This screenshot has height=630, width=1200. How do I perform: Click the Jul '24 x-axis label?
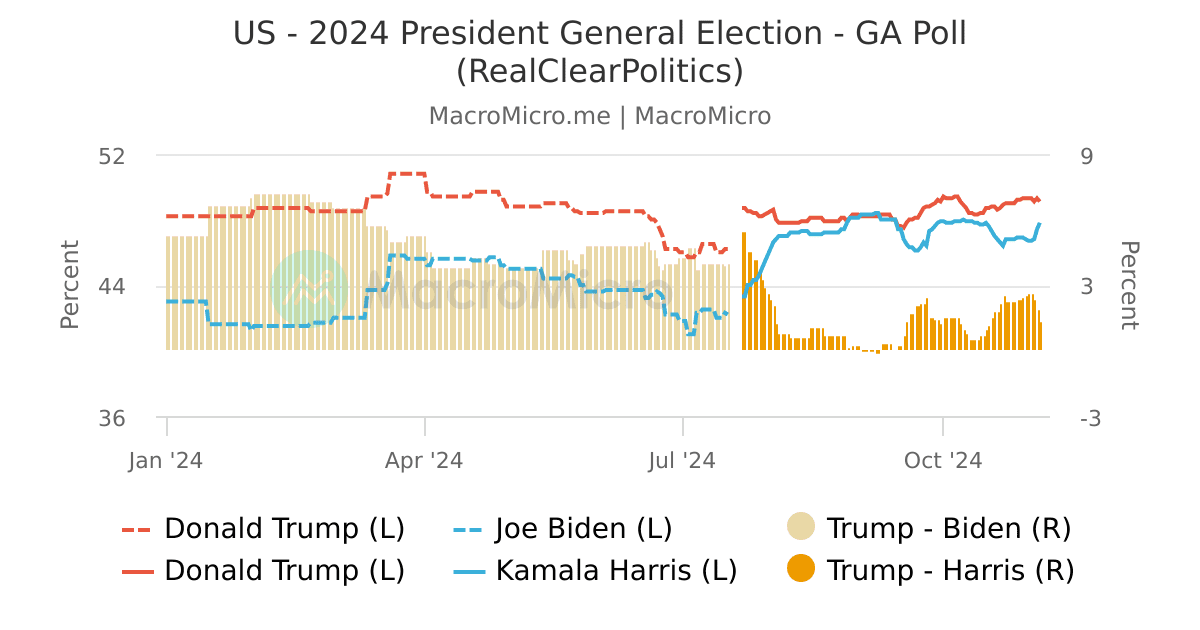[x=683, y=461]
